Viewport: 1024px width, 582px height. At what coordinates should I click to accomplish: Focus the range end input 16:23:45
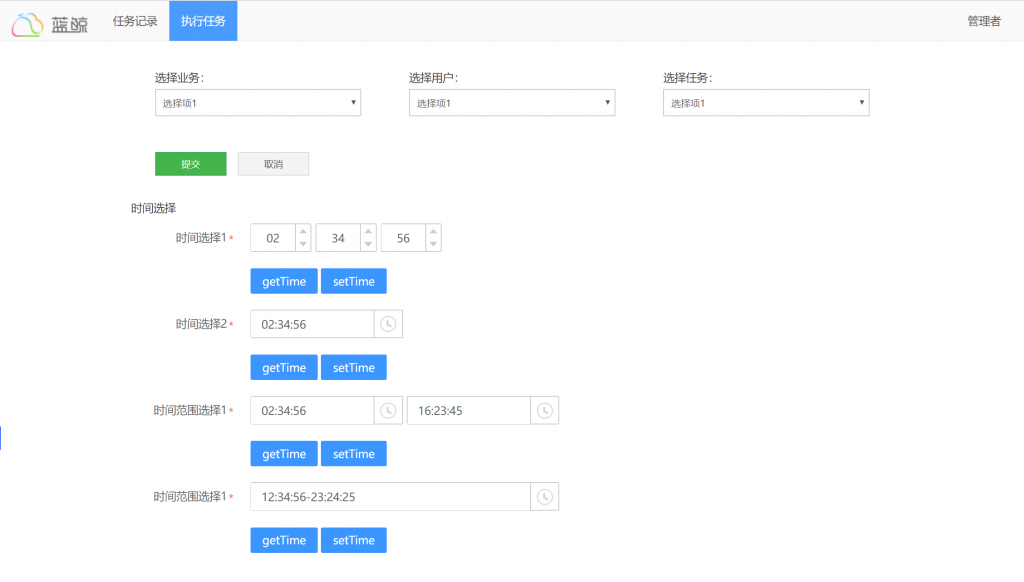469,410
